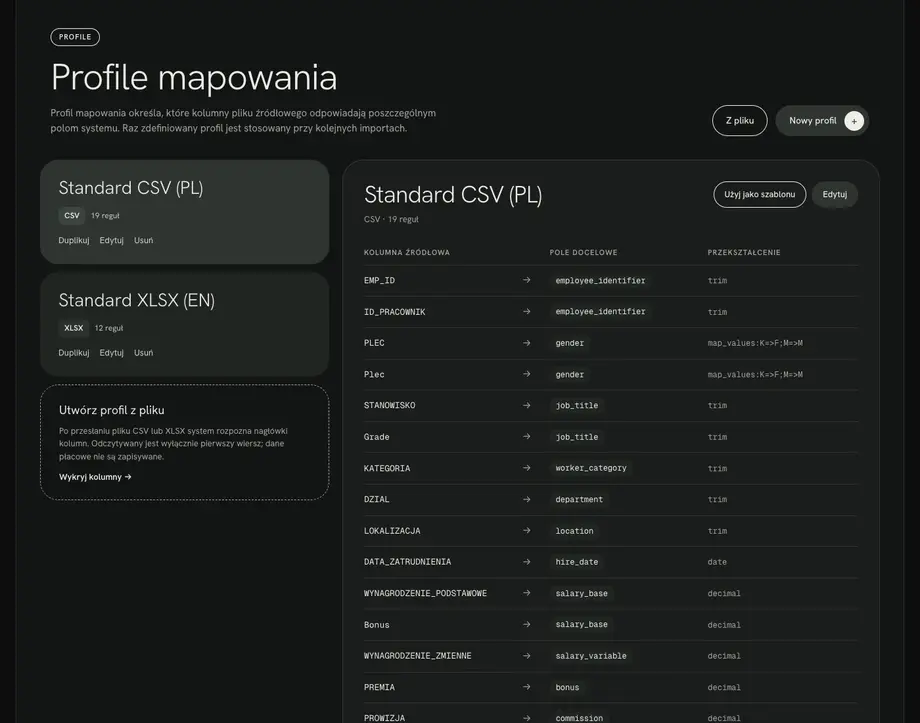920x723 pixels.
Task: Click Duplikuj on the Standard XLSX (EN) card
Action: click(74, 353)
